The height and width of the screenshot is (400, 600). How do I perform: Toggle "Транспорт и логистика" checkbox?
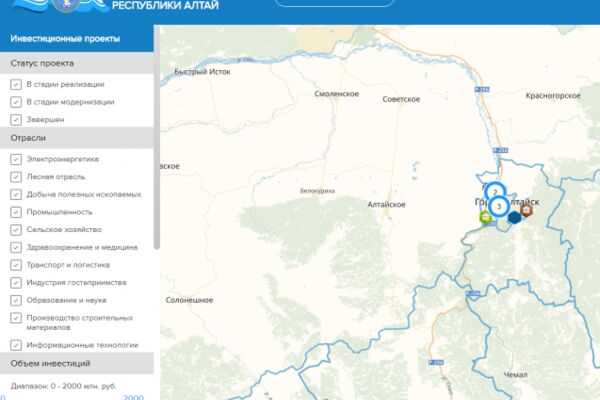[16, 265]
